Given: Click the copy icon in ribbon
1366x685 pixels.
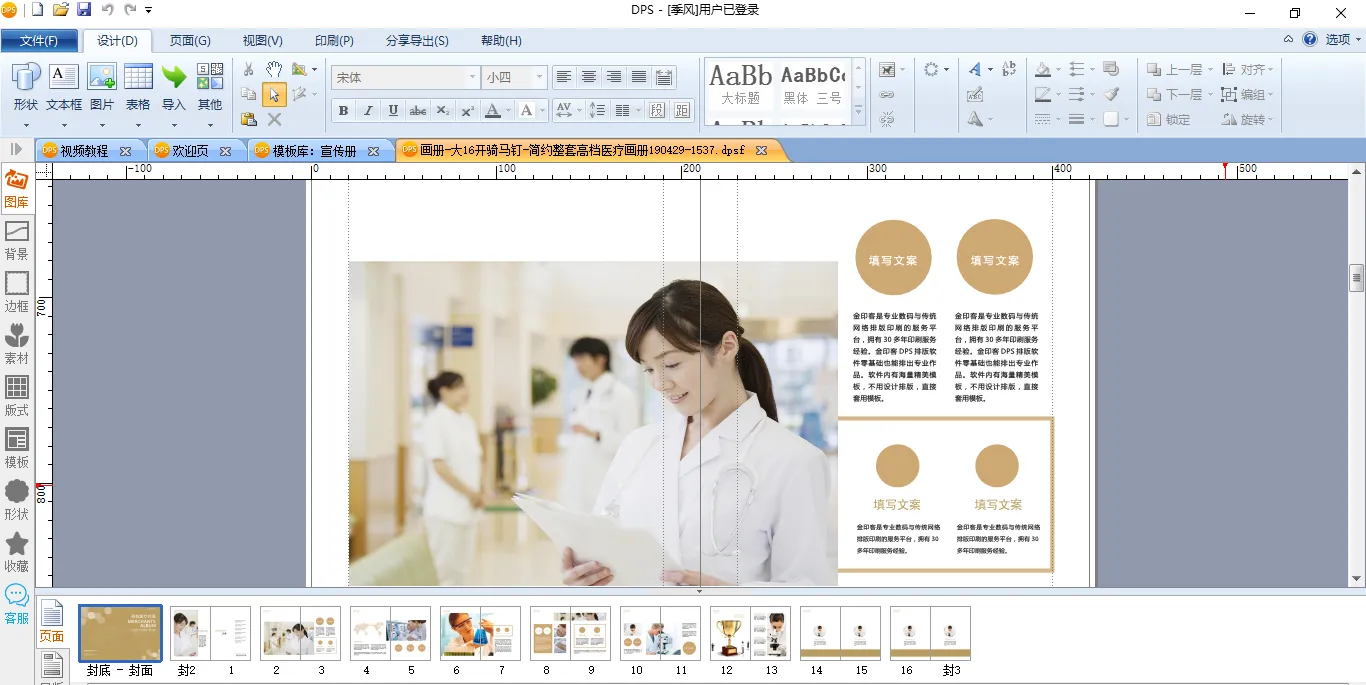Looking at the screenshot, I should pyautogui.click(x=249, y=95).
